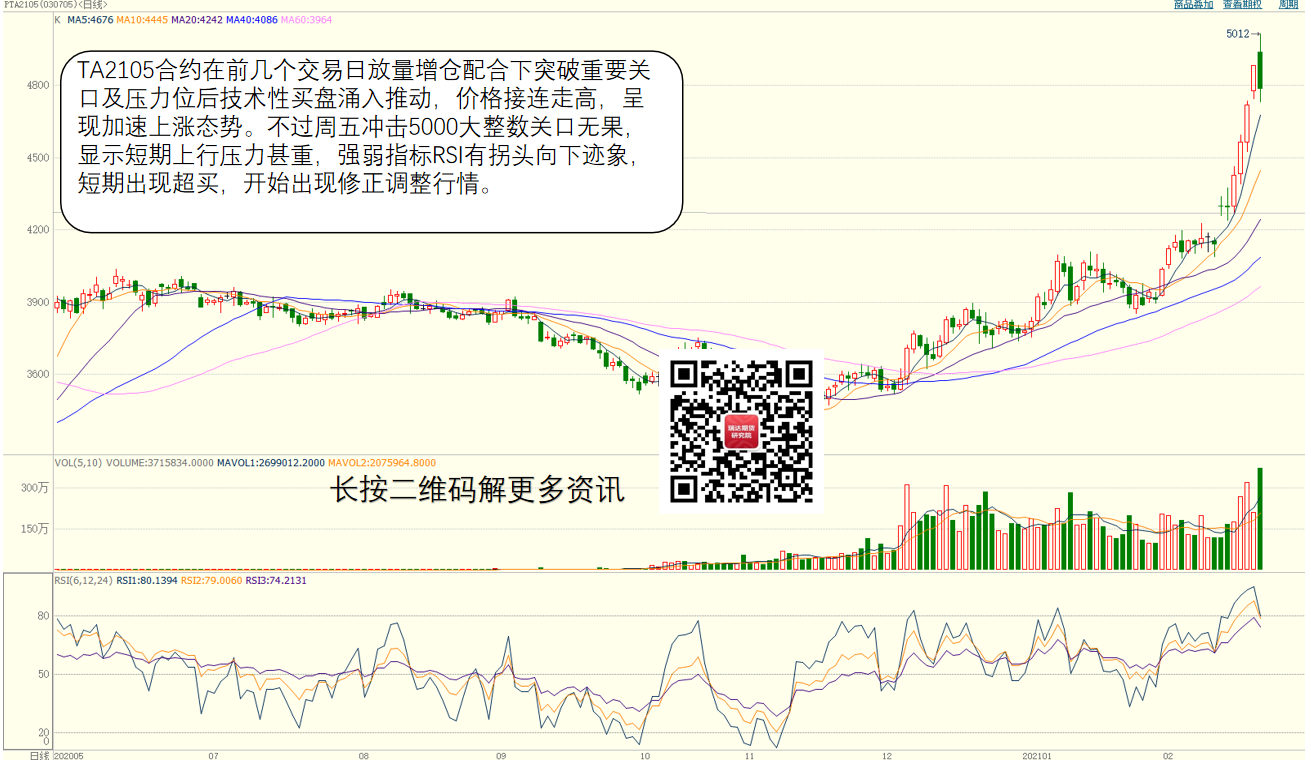The image size is (1311, 761).
Task: Click the RSI1:80.1394 value label
Action: coord(146,580)
